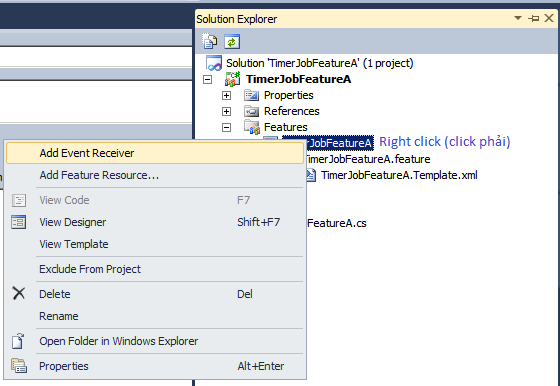Click the XML file icon beside Template.xml

(x=311, y=175)
